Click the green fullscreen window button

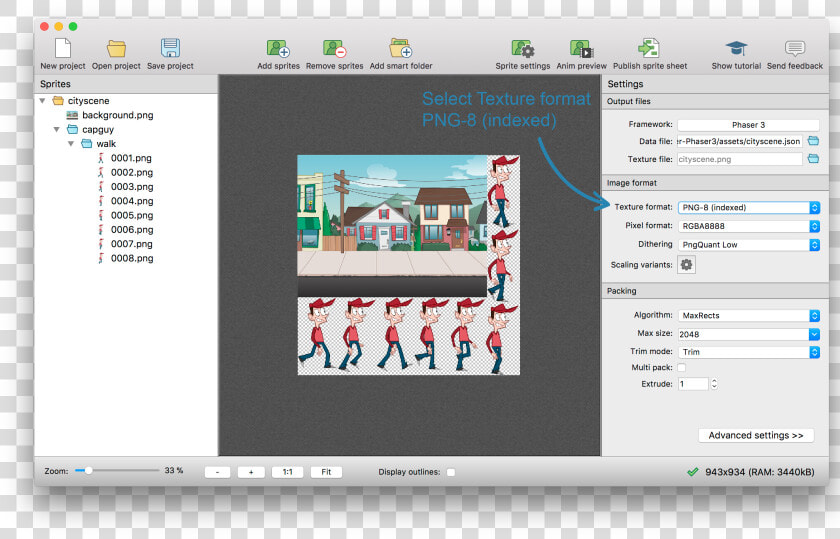[x=73, y=26]
